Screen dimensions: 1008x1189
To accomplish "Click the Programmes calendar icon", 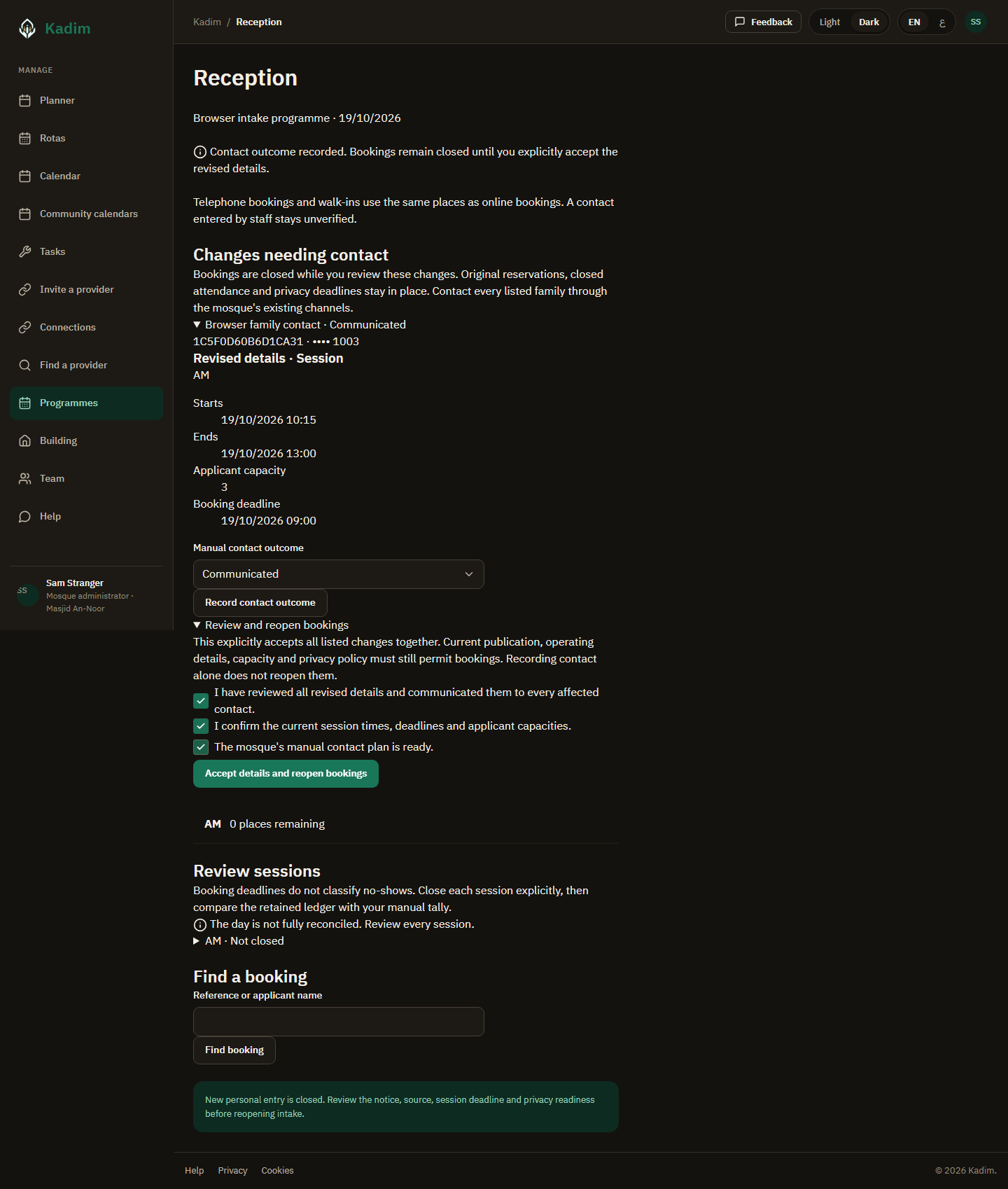I will click(25, 403).
